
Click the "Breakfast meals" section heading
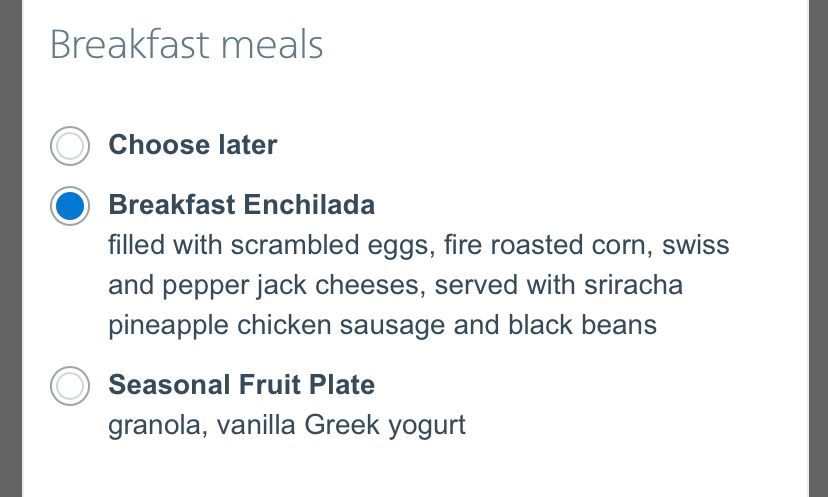click(x=186, y=45)
